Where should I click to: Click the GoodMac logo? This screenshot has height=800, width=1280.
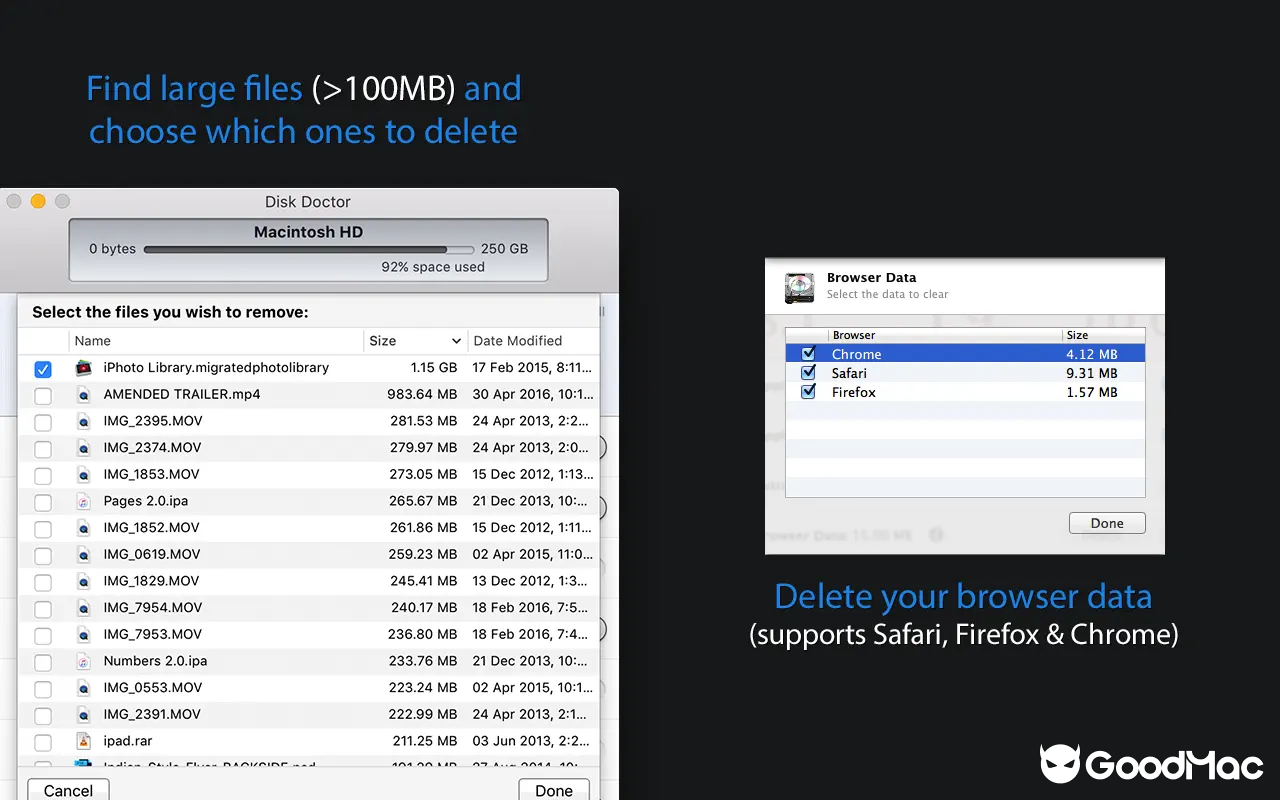[1150, 764]
